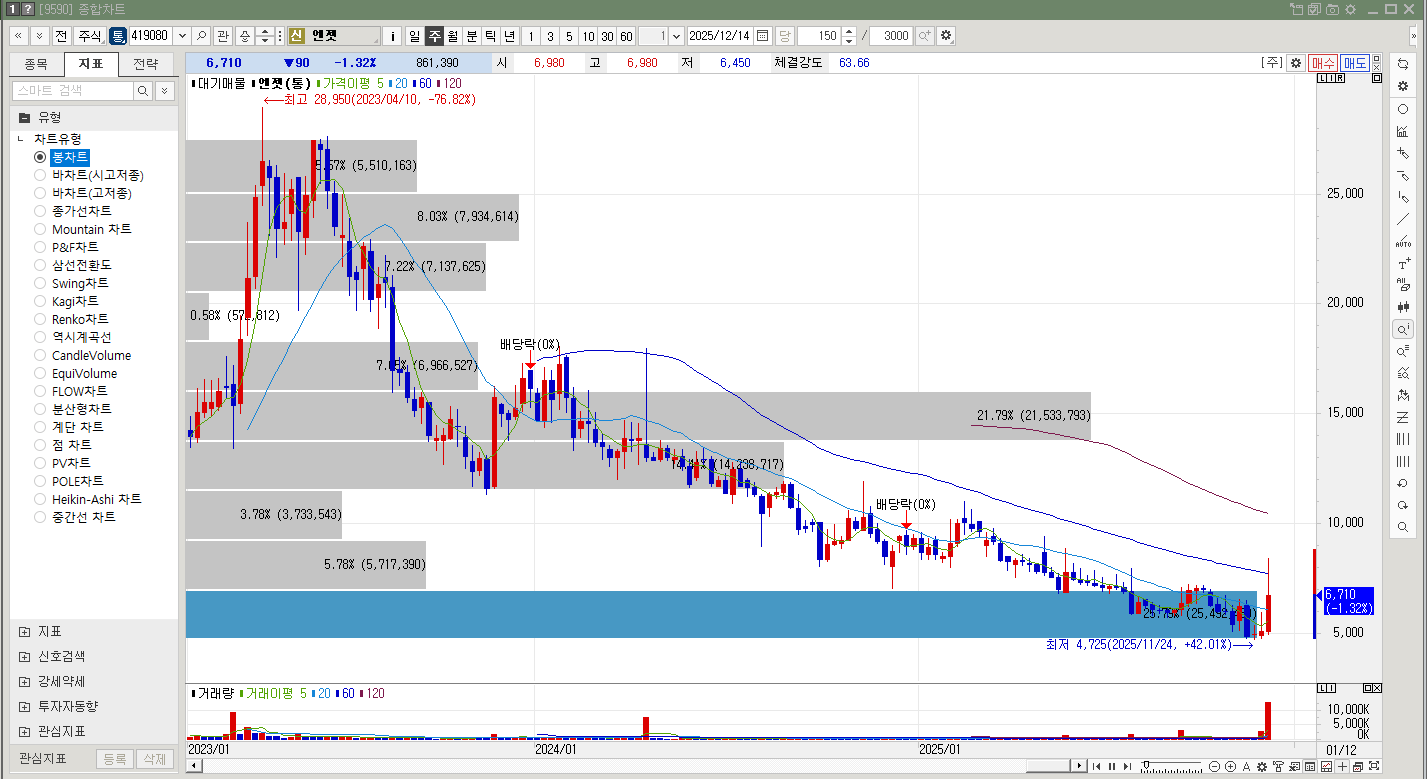Expand the 투자자동향 section
Viewport: 1427px width, 779px height.
coord(24,706)
